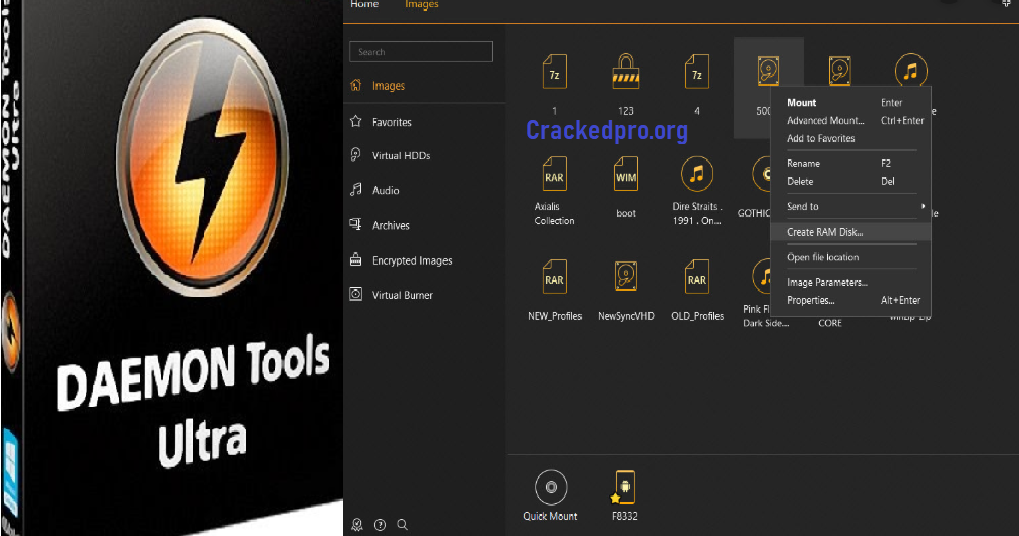This screenshot has width=1019, height=536.
Task: Open the help question mark icon
Action: pos(380,524)
